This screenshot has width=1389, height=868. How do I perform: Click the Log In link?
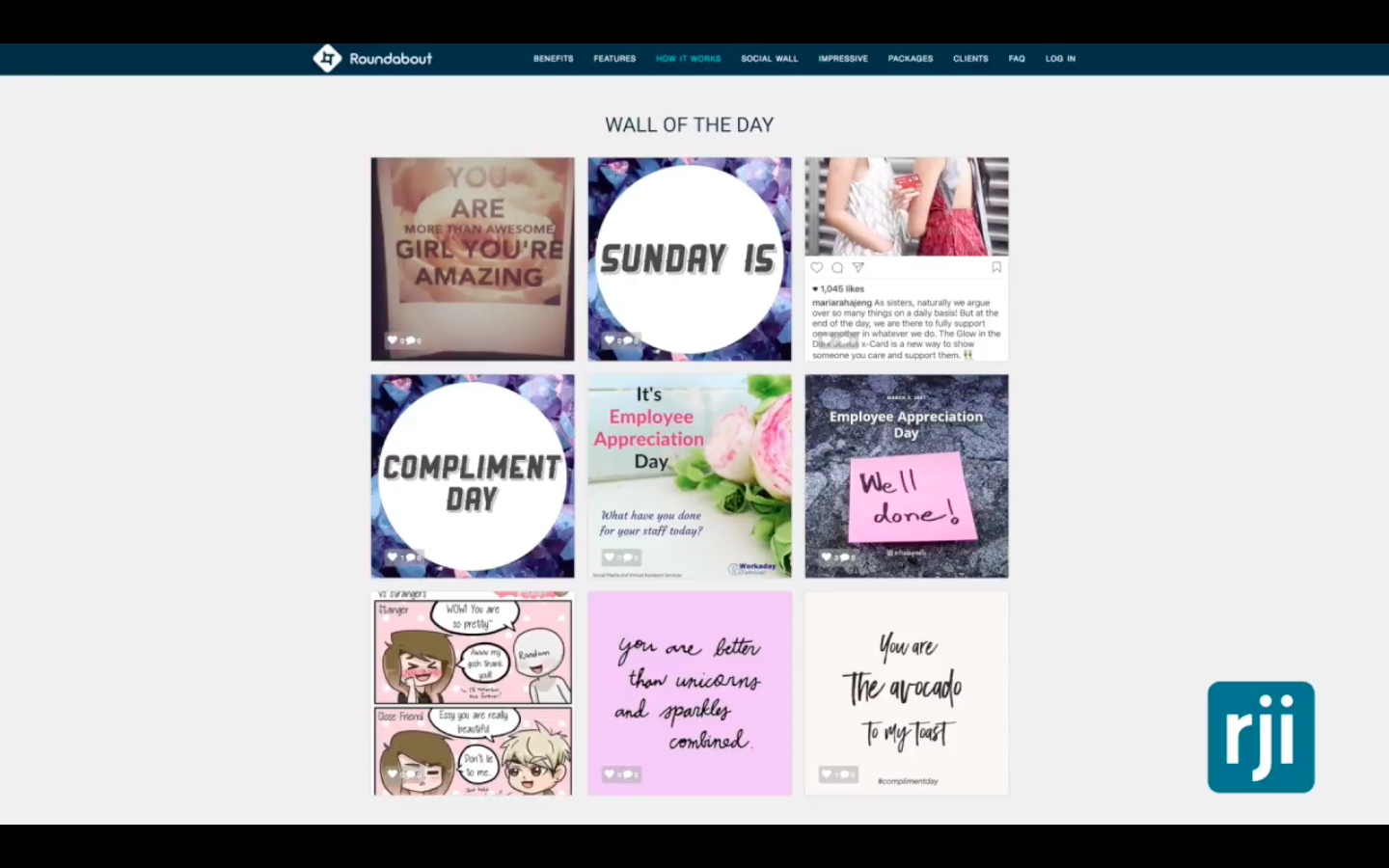pos(1060,59)
